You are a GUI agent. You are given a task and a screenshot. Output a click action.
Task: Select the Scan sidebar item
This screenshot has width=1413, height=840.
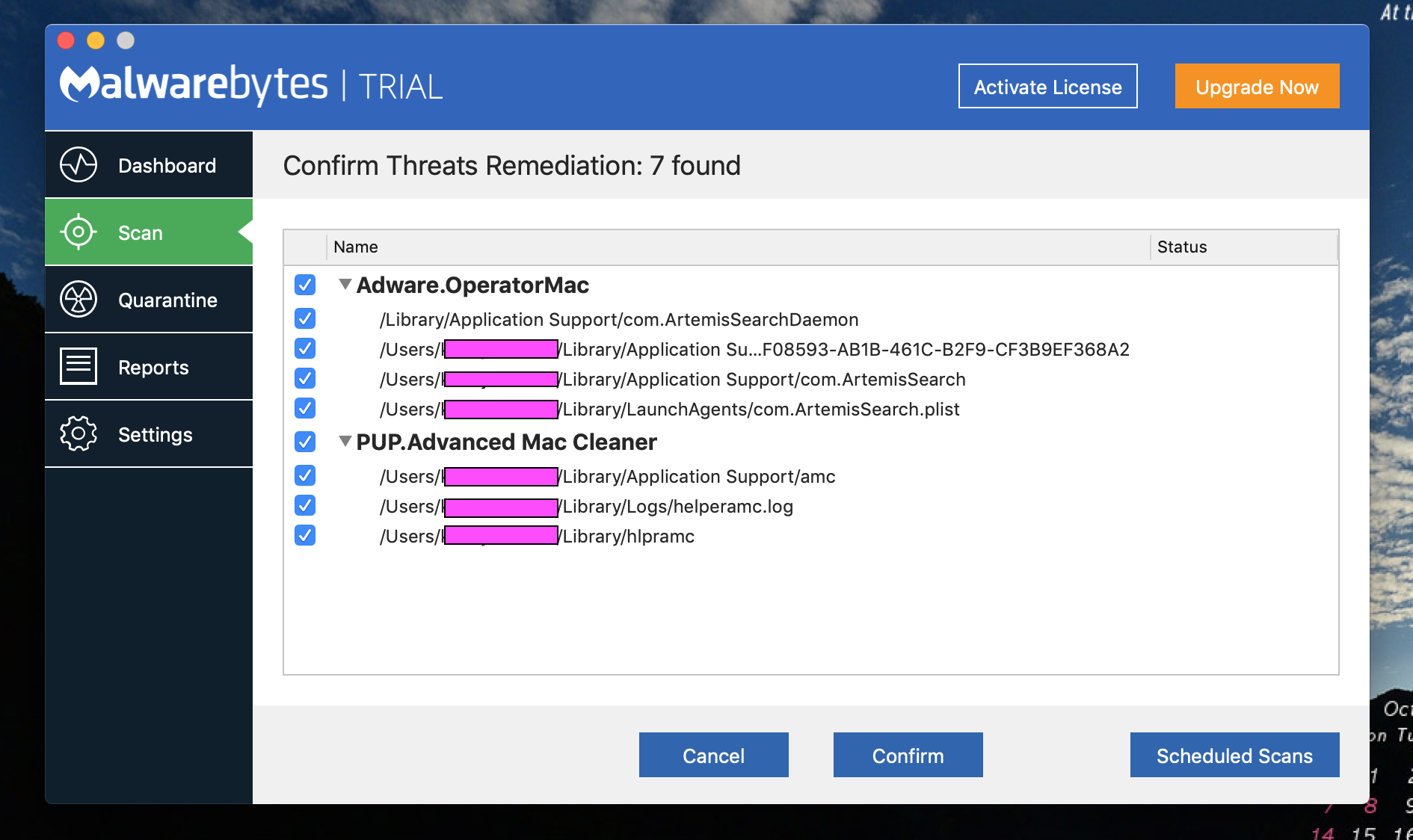pyautogui.click(x=149, y=232)
